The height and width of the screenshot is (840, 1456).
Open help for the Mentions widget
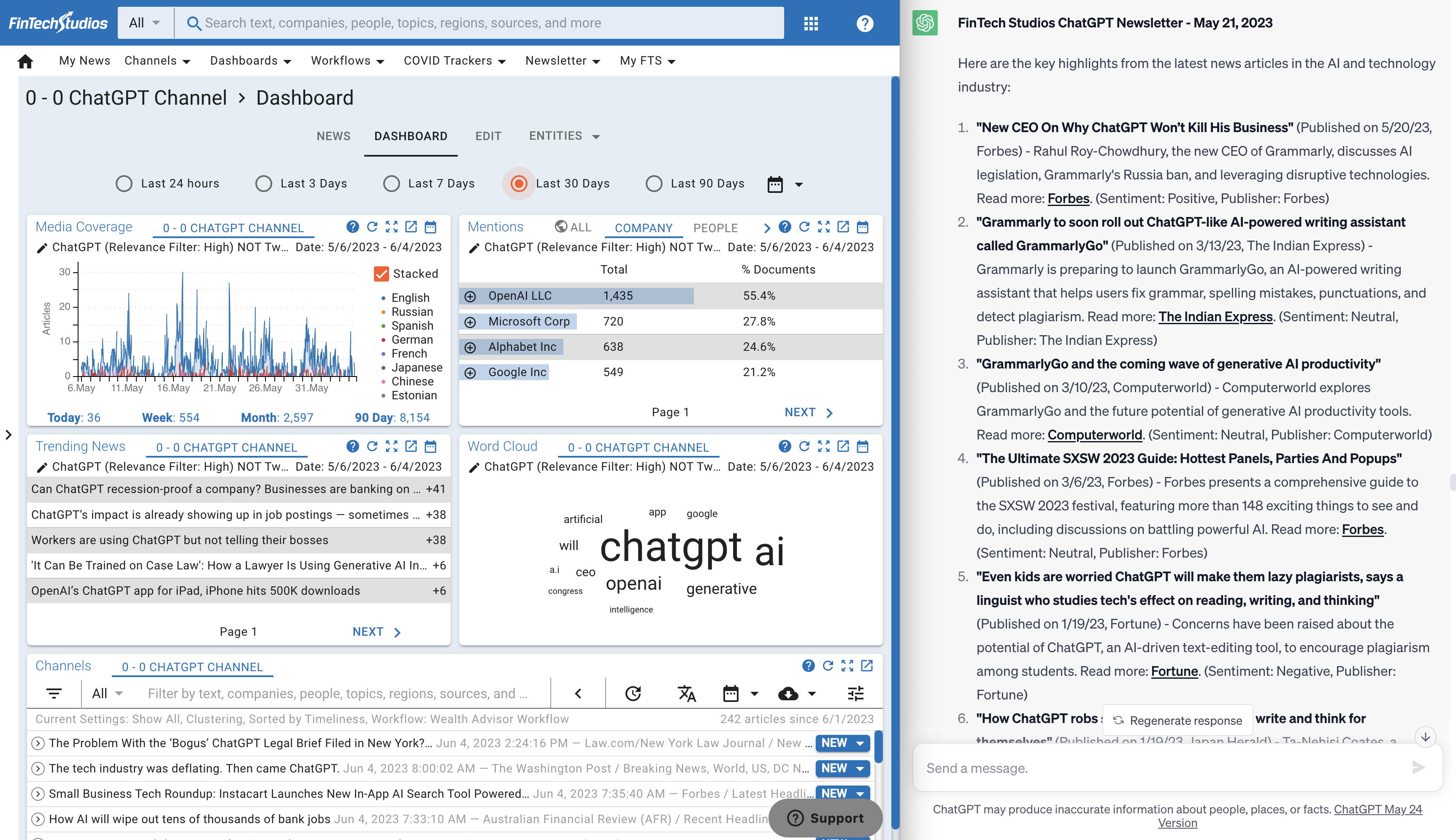[784, 227]
